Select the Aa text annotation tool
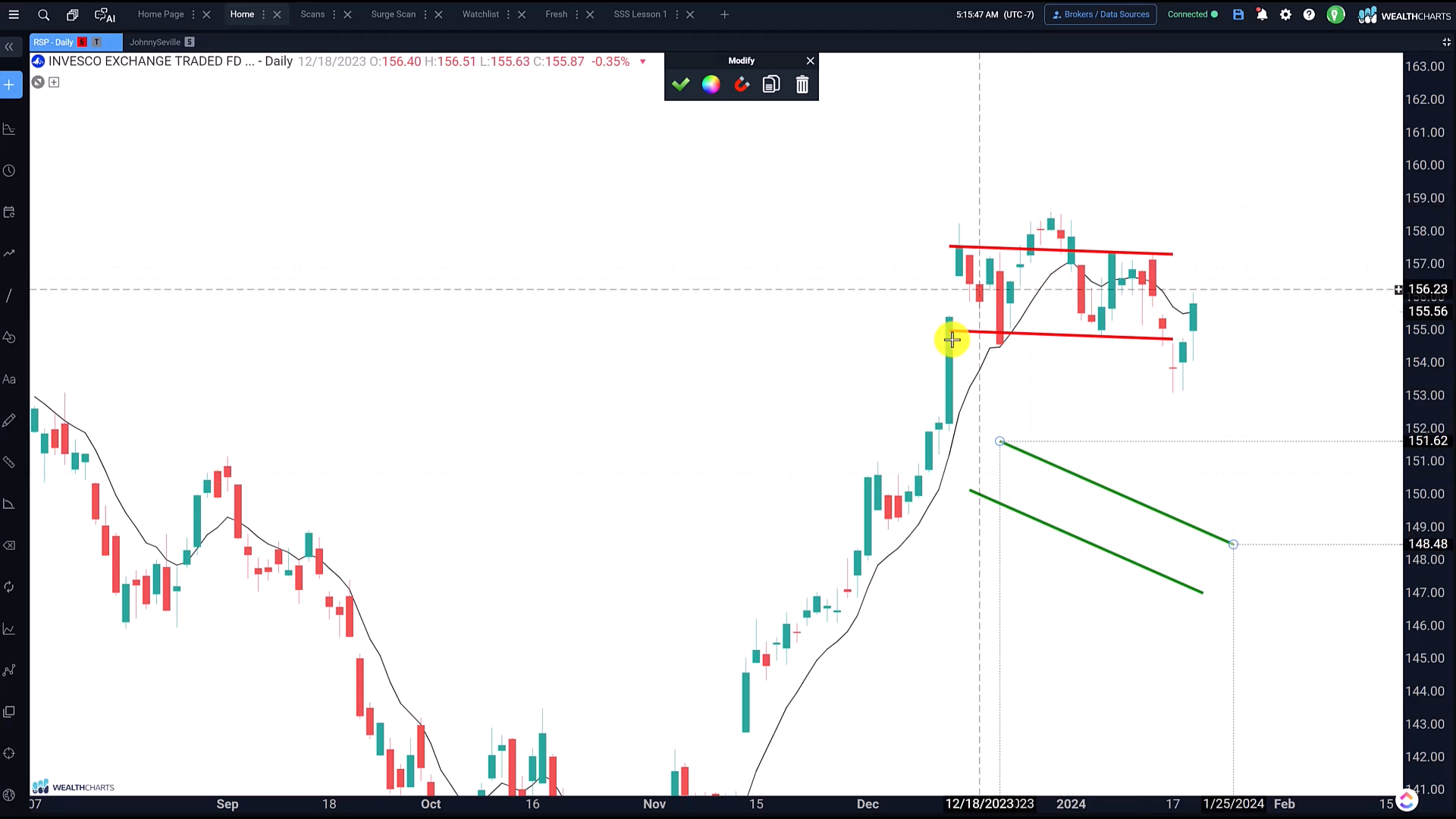Screen dimensions: 1456x819 coord(9,379)
